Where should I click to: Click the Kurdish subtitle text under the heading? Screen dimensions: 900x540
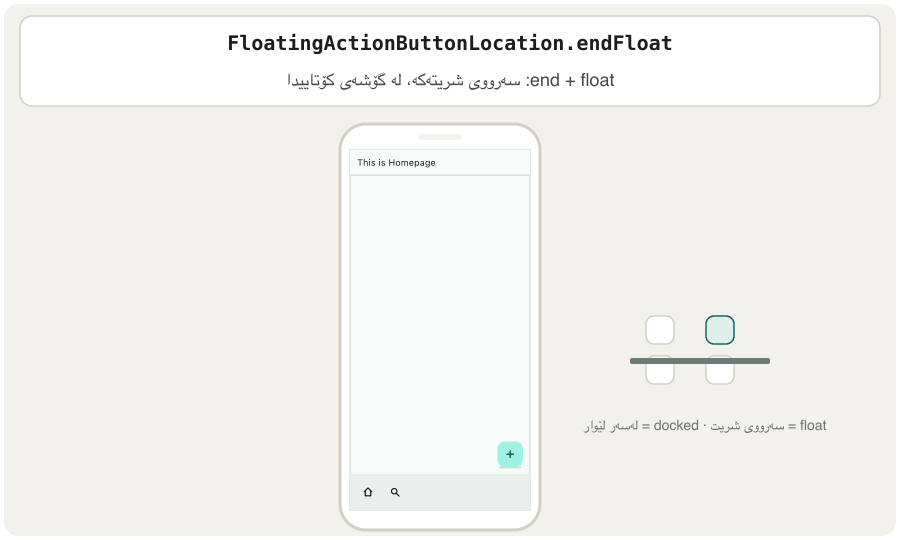[x=405, y=81]
